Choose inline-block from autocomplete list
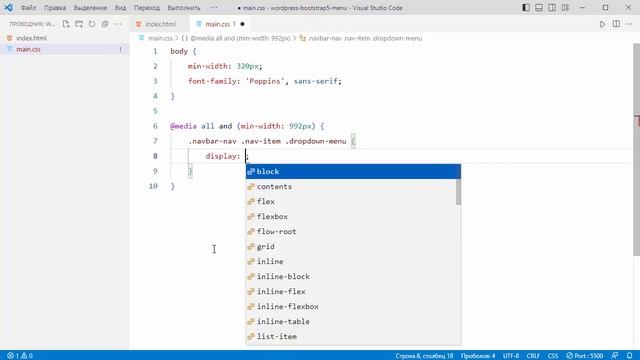This screenshot has width=640, height=360. [351, 276]
